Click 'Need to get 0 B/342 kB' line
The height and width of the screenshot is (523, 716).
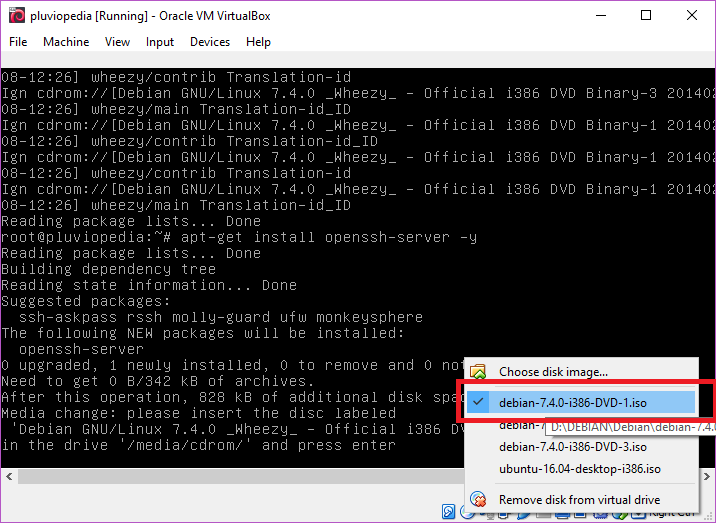pos(158,381)
